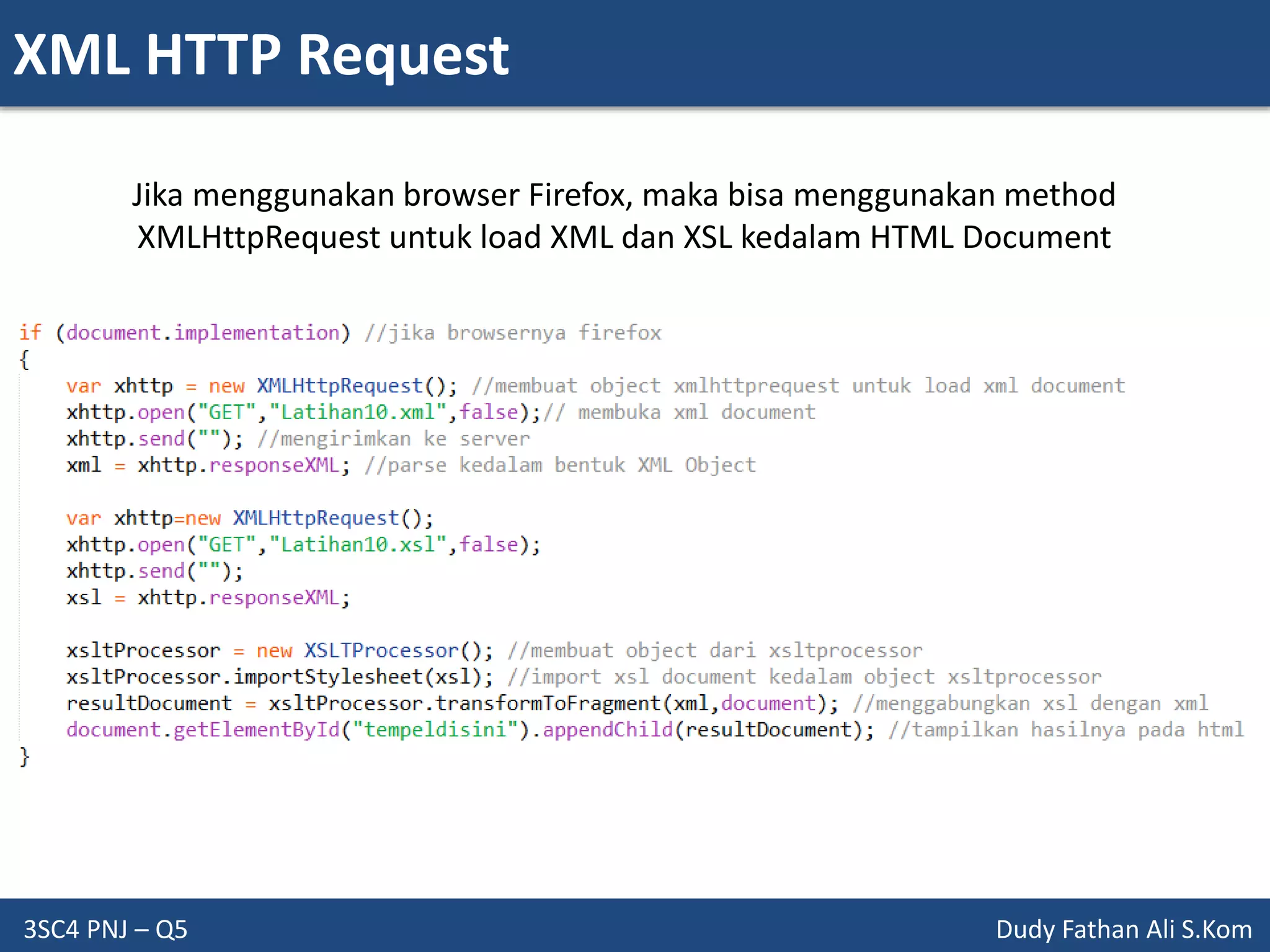Click the comment "//mengirimkan ke server"
This screenshot has width=1270, height=952.
pos(394,439)
